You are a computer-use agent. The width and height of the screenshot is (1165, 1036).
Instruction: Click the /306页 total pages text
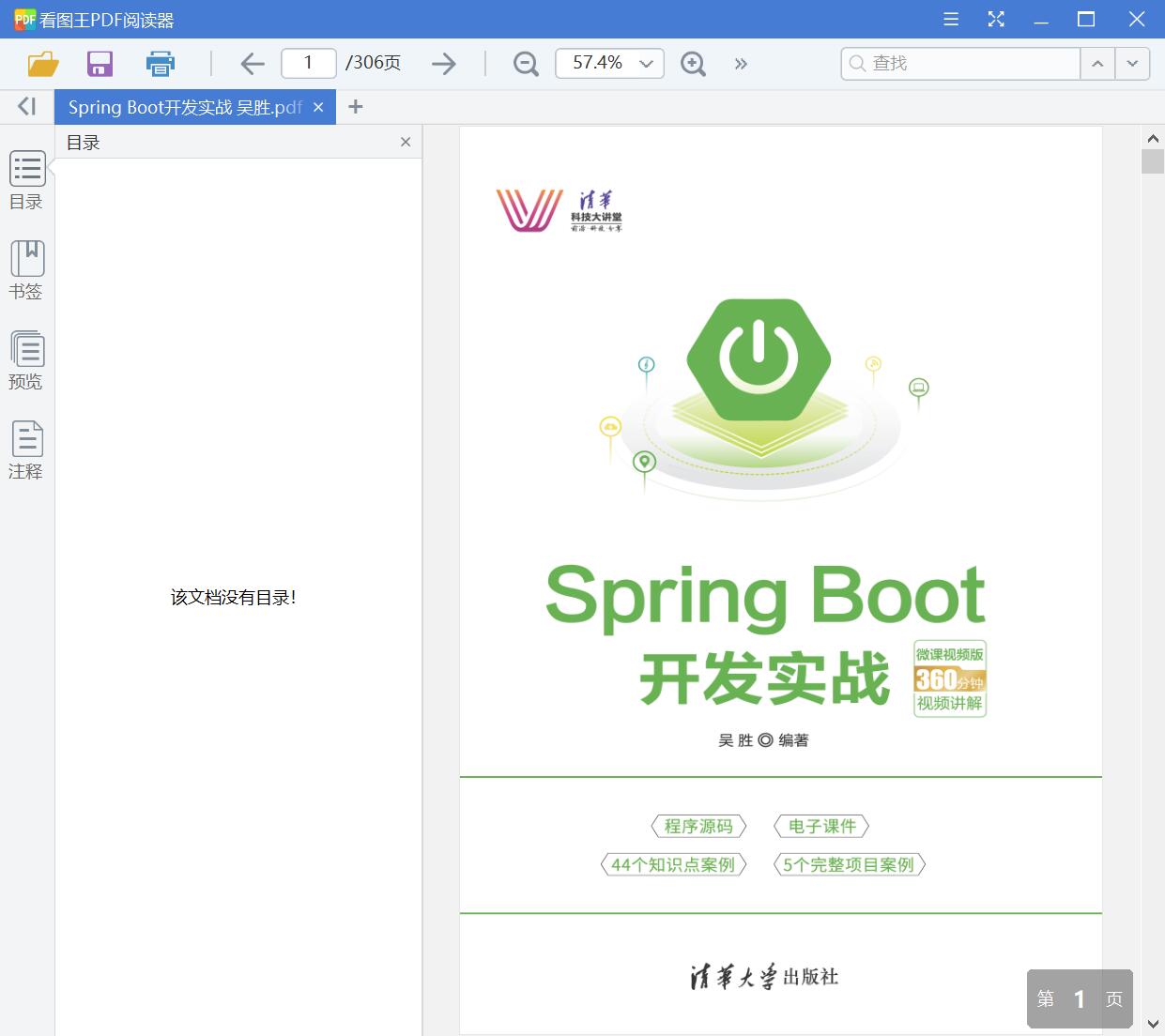click(x=373, y=63)
